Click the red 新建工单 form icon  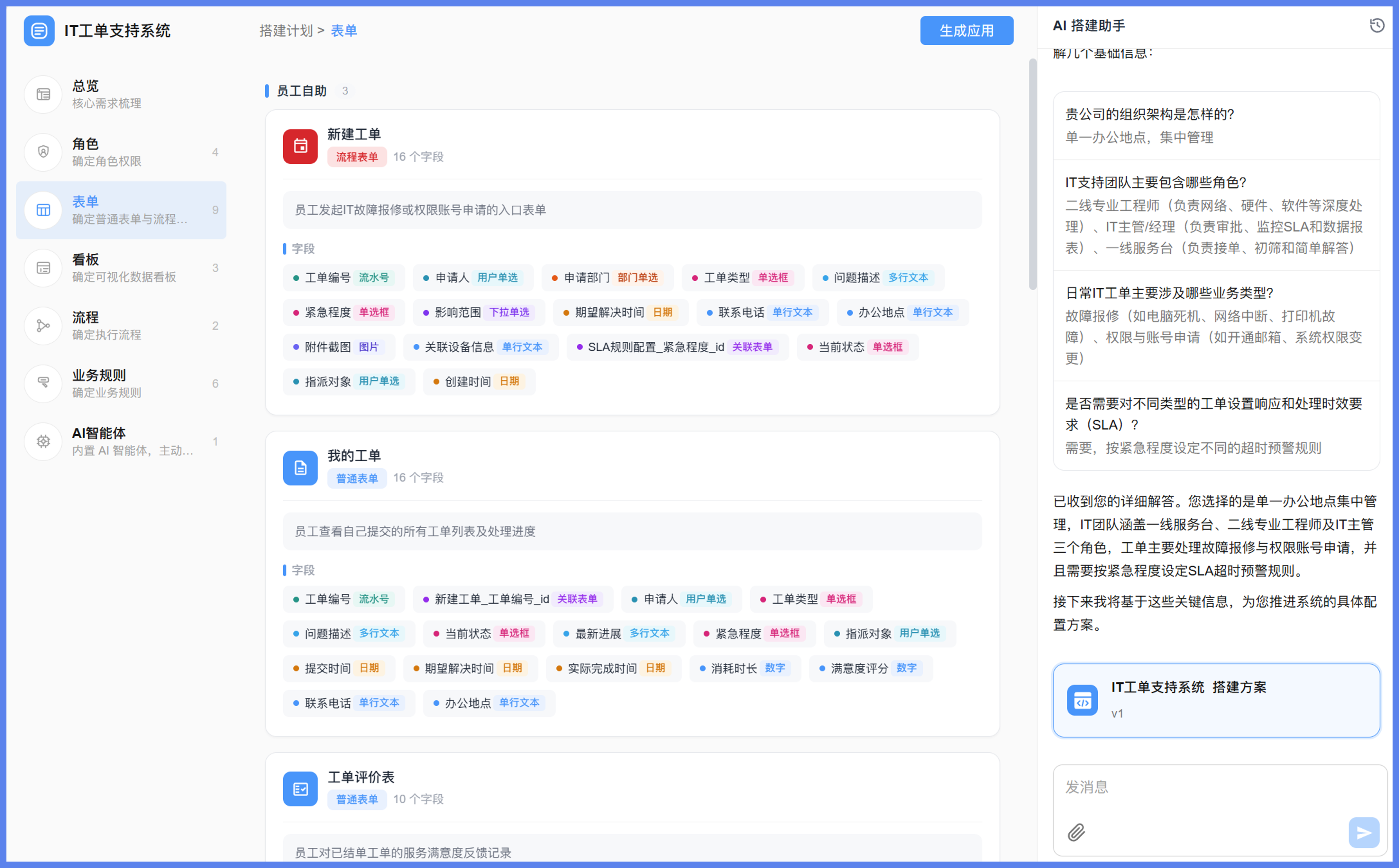300,146
